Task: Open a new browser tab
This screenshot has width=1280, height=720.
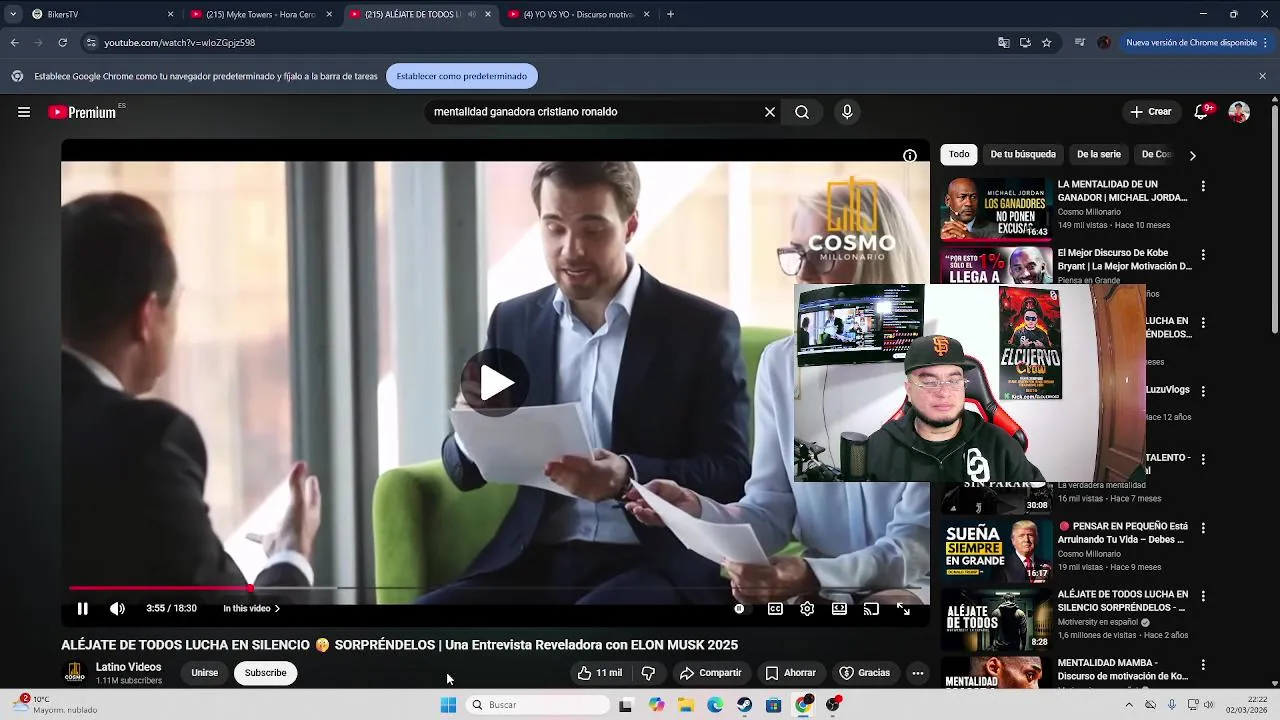Action: 670,14
